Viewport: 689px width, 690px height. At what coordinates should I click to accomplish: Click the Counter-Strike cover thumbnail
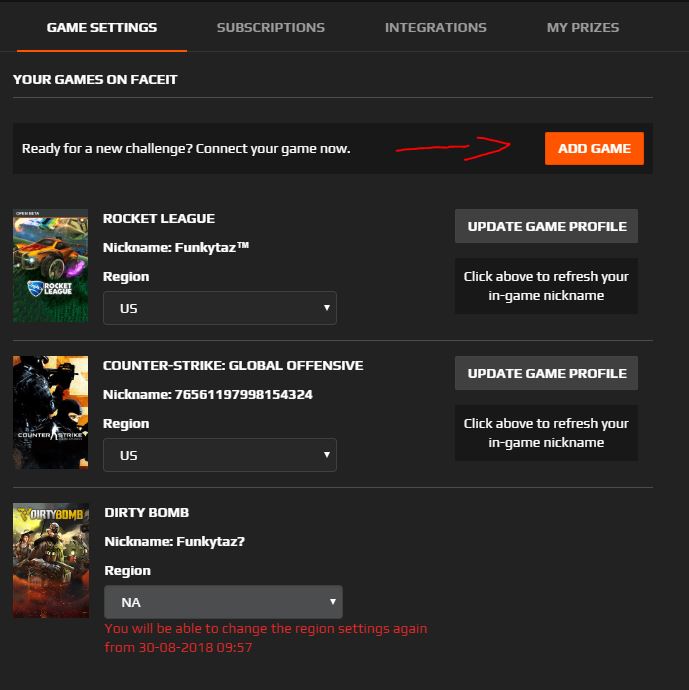(50, 412)
